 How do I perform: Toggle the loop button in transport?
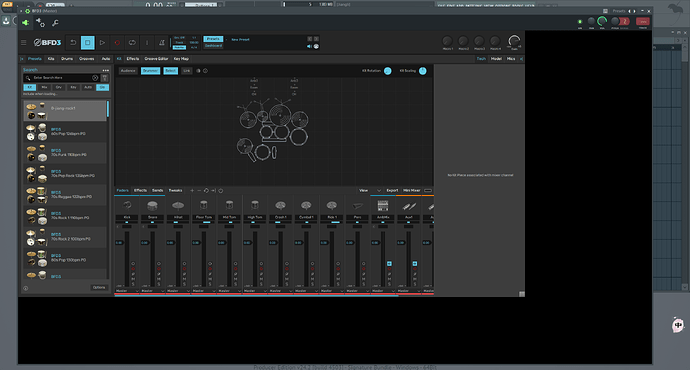click(x=132, y=43)
